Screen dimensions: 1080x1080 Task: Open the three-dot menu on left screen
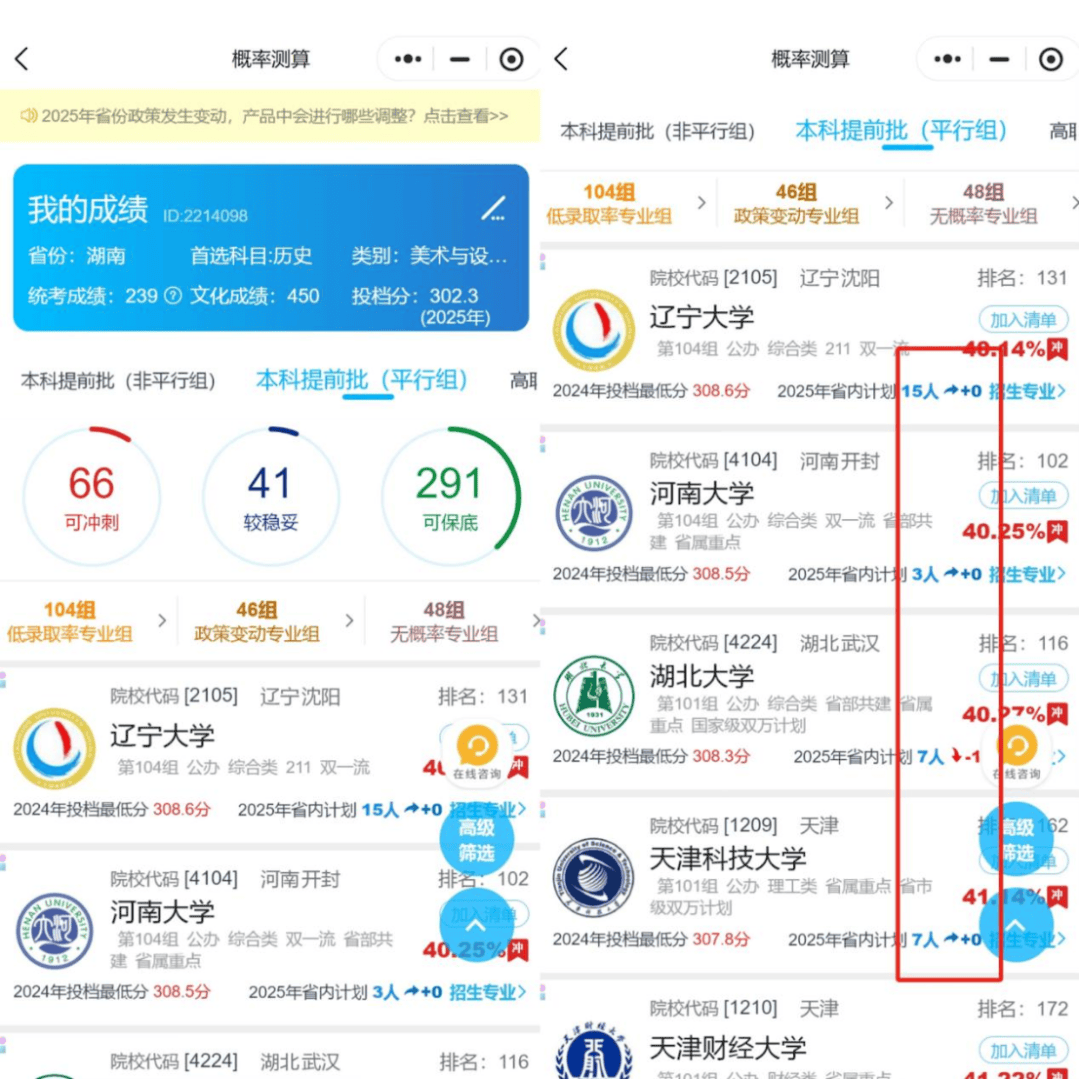(x=408, y=59)
